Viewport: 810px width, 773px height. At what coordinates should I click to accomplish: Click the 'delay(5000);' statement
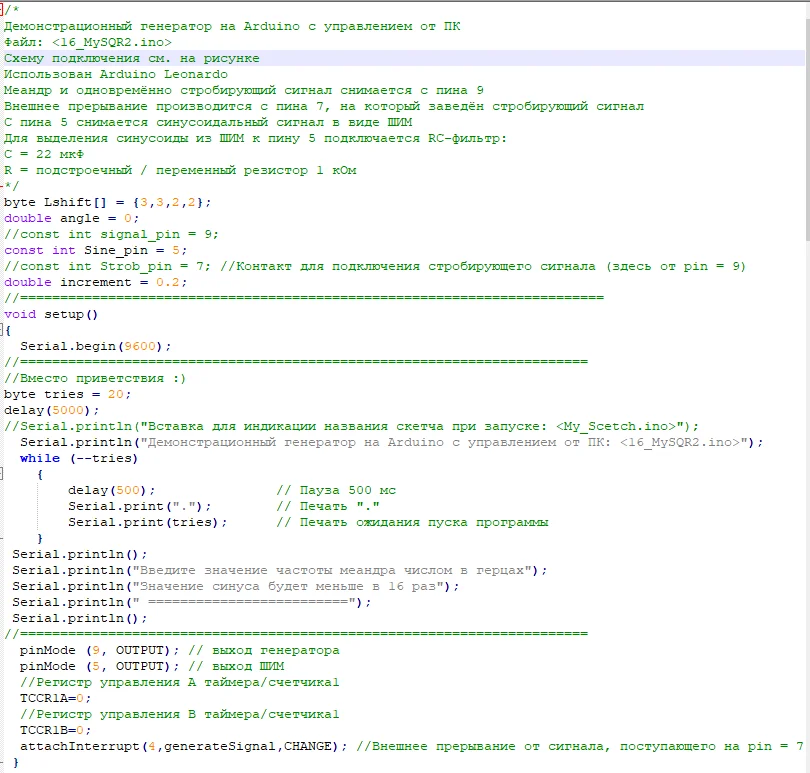(51, 410)
